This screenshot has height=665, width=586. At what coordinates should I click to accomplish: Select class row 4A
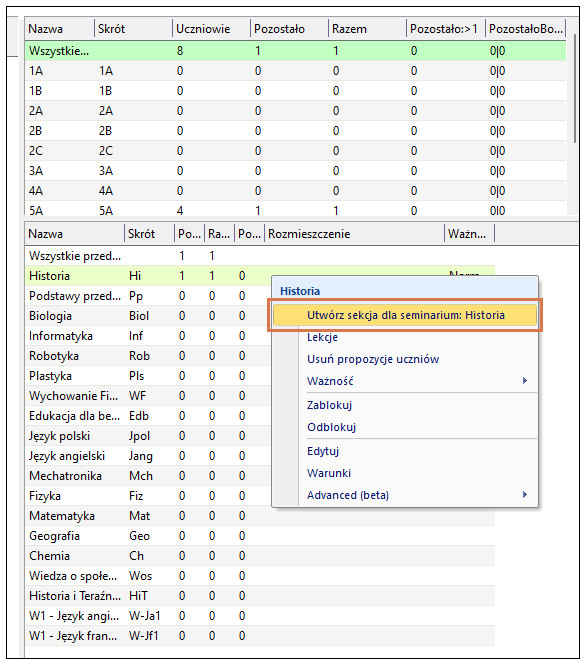pos(296,190)
